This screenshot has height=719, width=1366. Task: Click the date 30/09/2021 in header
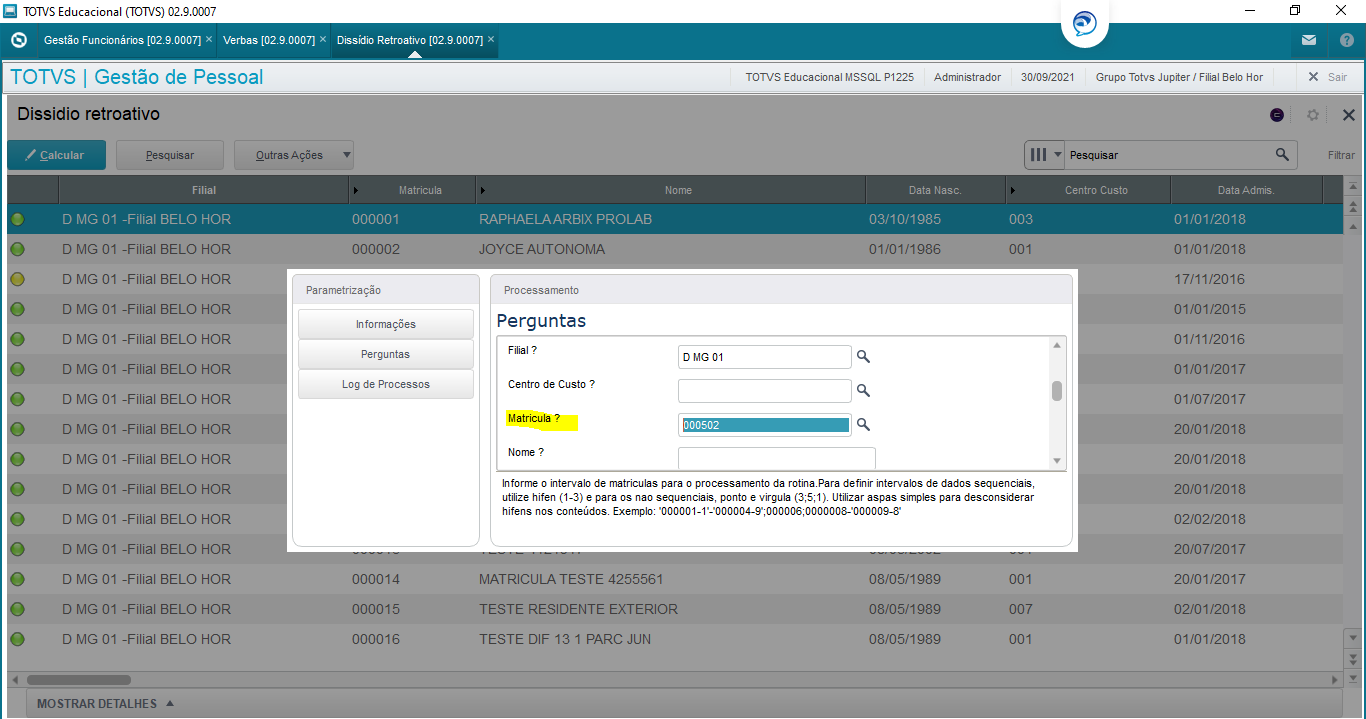pyautogui.click(x=1048, y=77)
